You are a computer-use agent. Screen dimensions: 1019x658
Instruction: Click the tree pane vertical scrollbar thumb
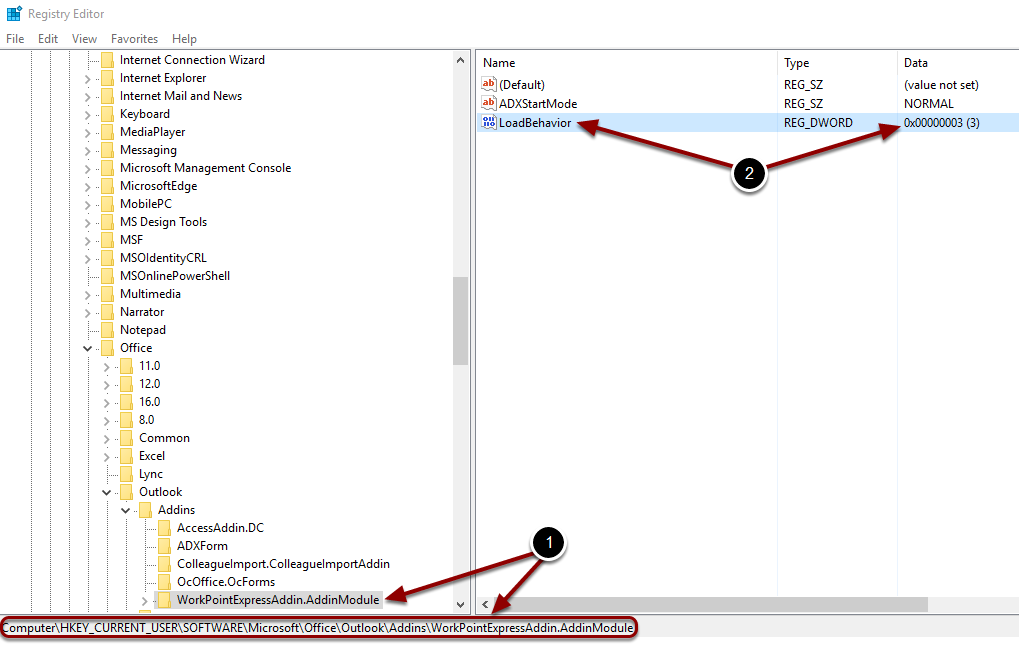point(461,321)
